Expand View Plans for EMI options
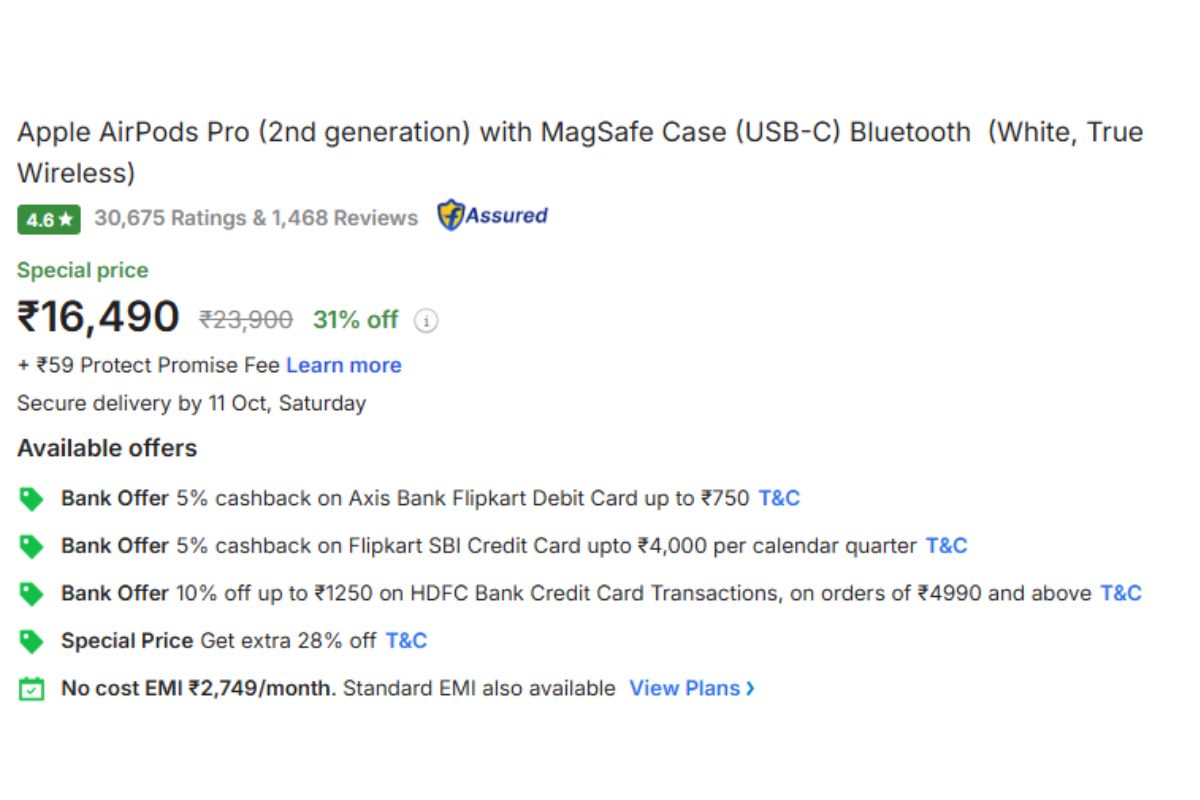Screen dimensions: 1200x800 pyautogui.click(x=691, y=689)
